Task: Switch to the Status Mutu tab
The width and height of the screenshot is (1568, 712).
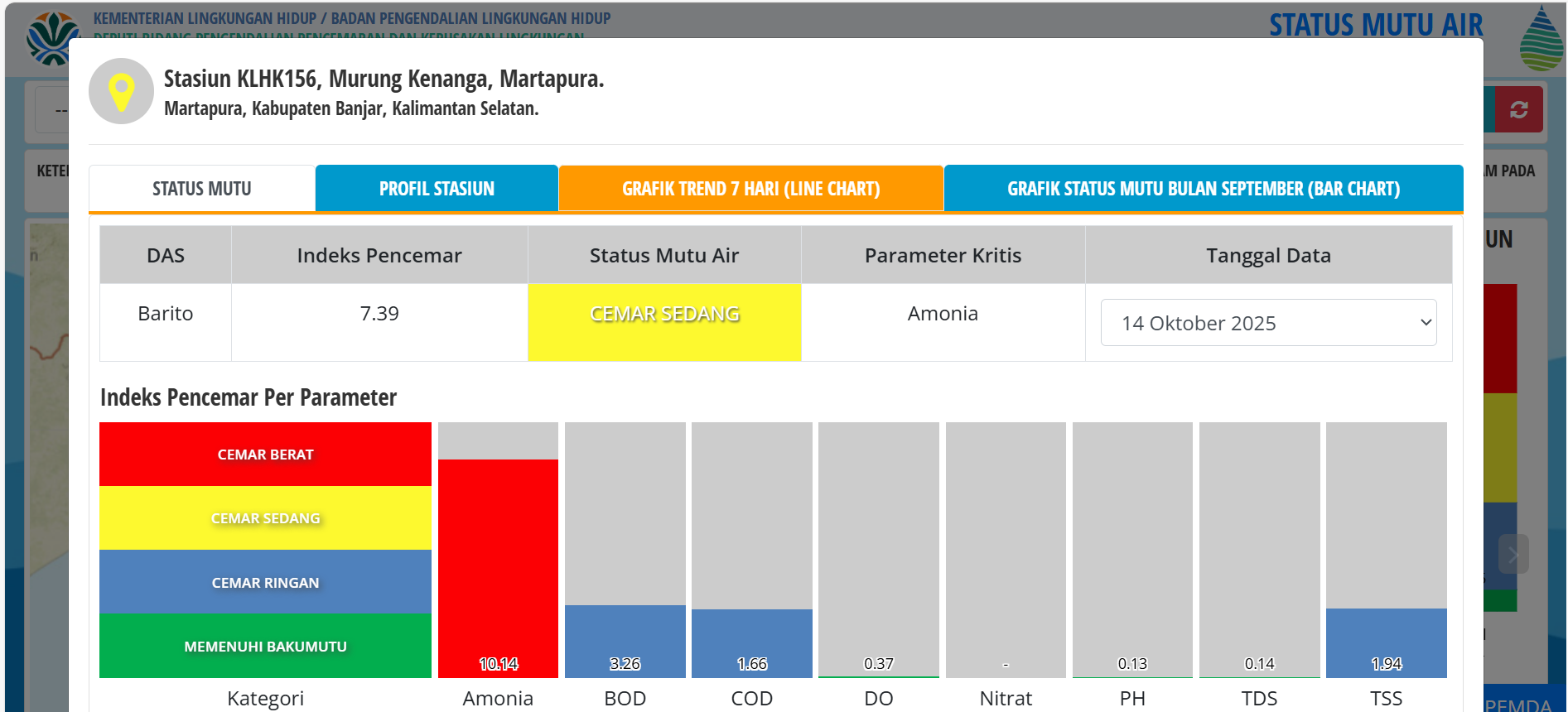Action: (x=202, y=189)
